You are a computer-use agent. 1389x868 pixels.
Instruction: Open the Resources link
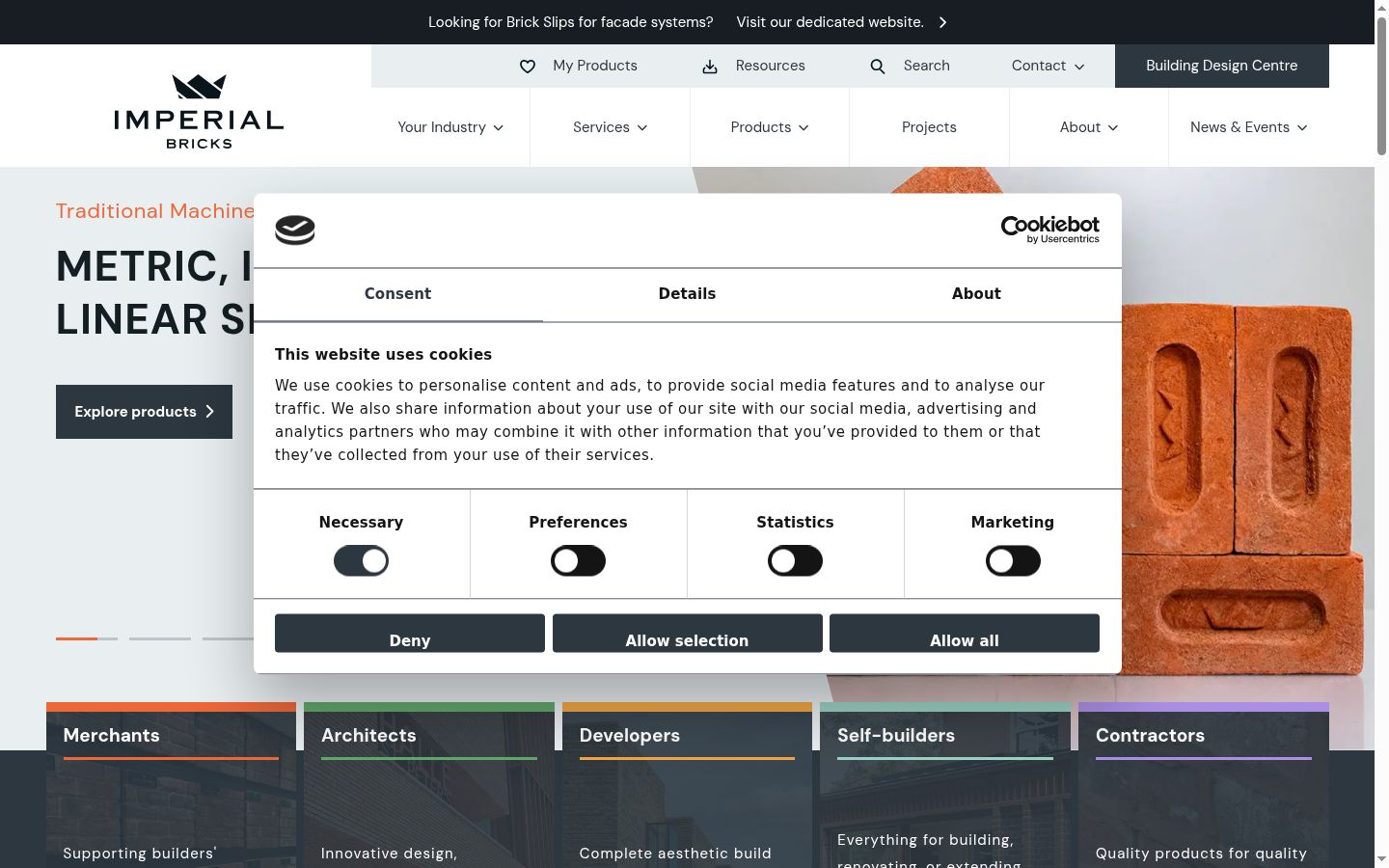pos(770,66)
